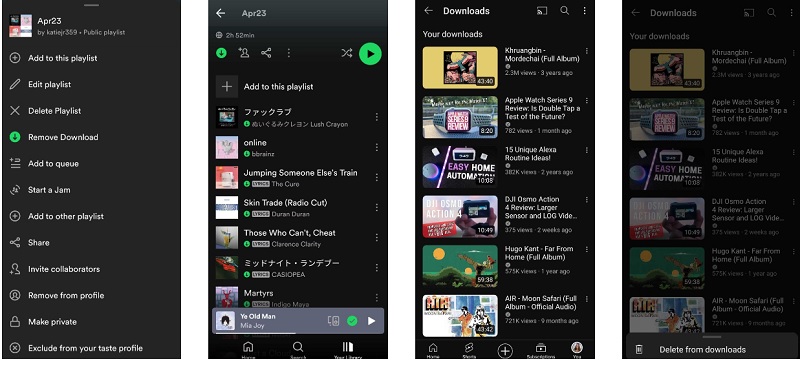Select Edit playlist option
800x368 pixels.
click(x=49, y=84)
